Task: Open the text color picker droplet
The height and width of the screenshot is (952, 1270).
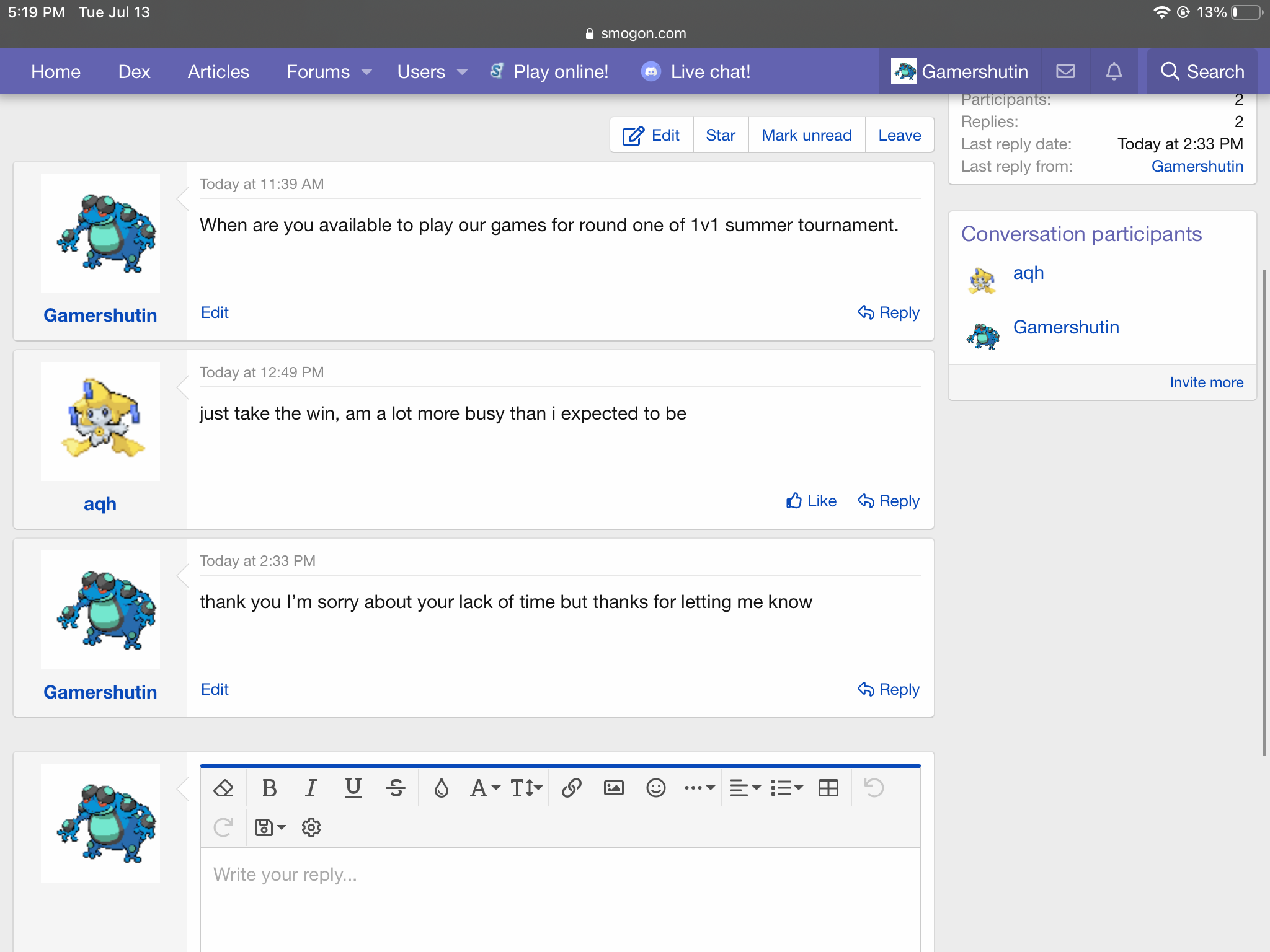Action: click(x=442, y=788)
